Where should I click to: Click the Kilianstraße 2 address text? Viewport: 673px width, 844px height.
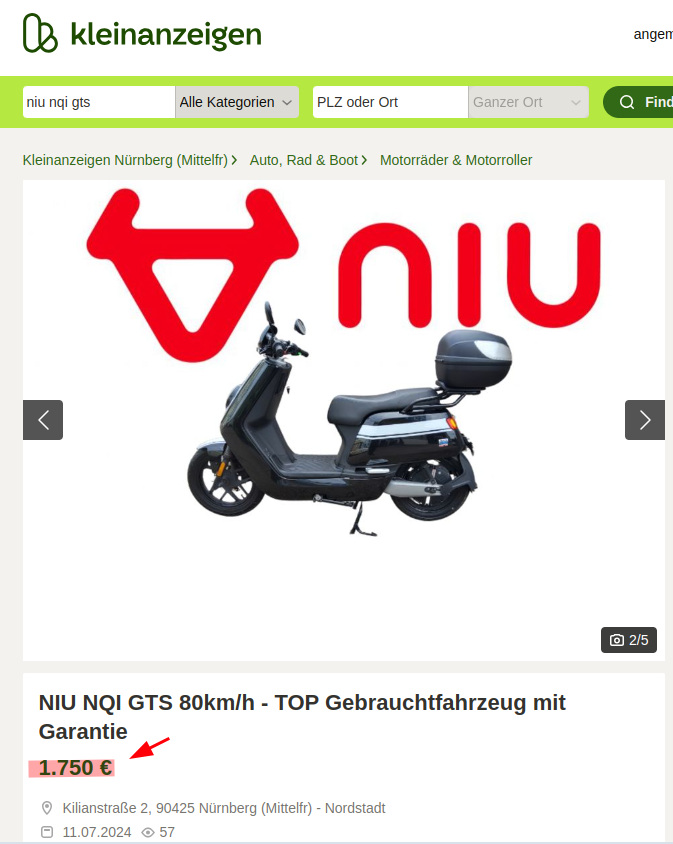224,808
